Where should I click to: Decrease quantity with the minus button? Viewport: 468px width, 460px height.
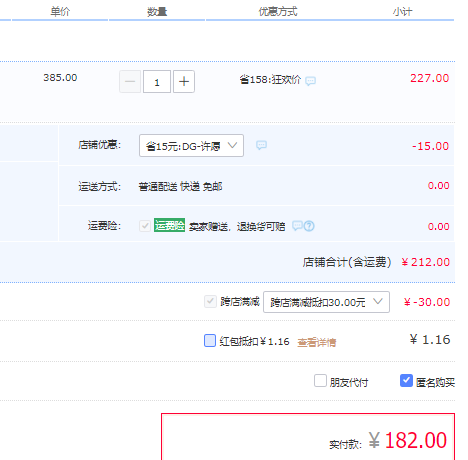130,81
